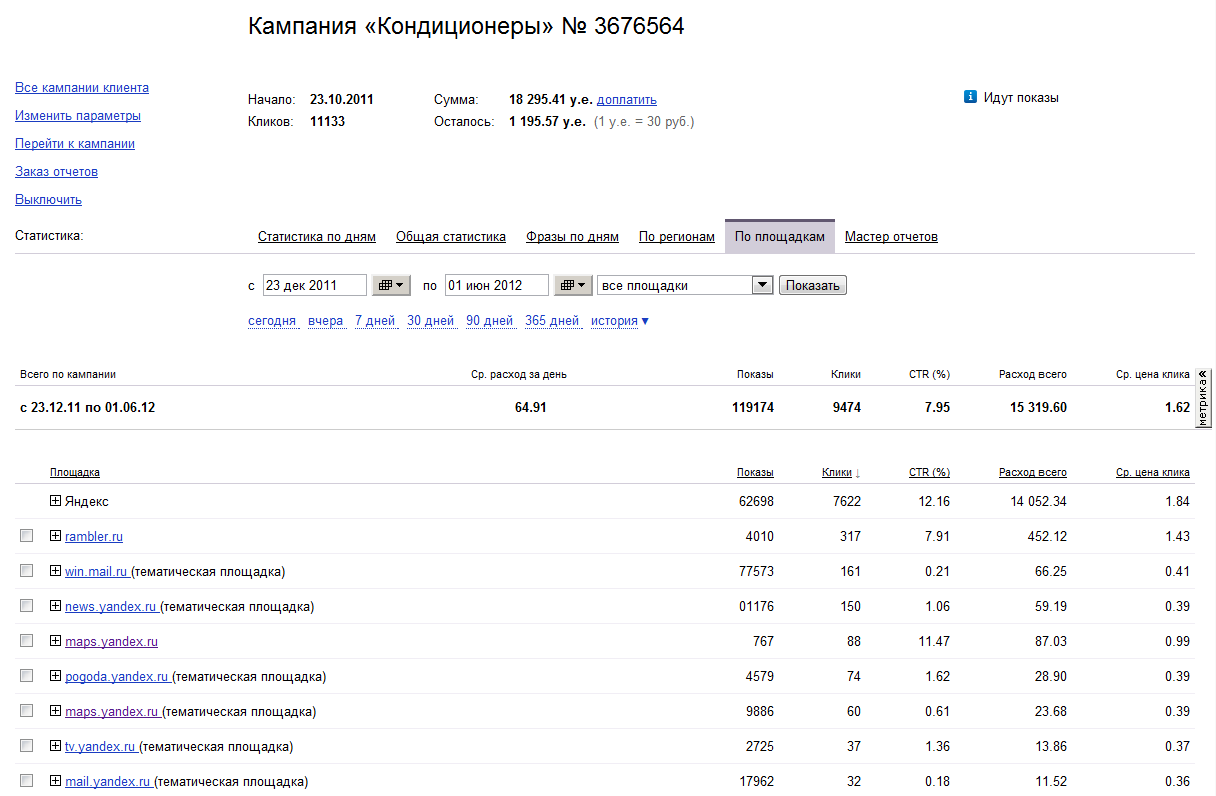
Task: Select the news.yandex.ru row checkbox
Action: click(26, 606)
